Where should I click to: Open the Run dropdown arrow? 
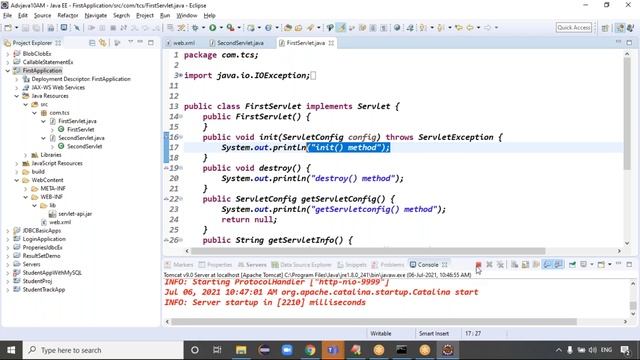point(221,28)
